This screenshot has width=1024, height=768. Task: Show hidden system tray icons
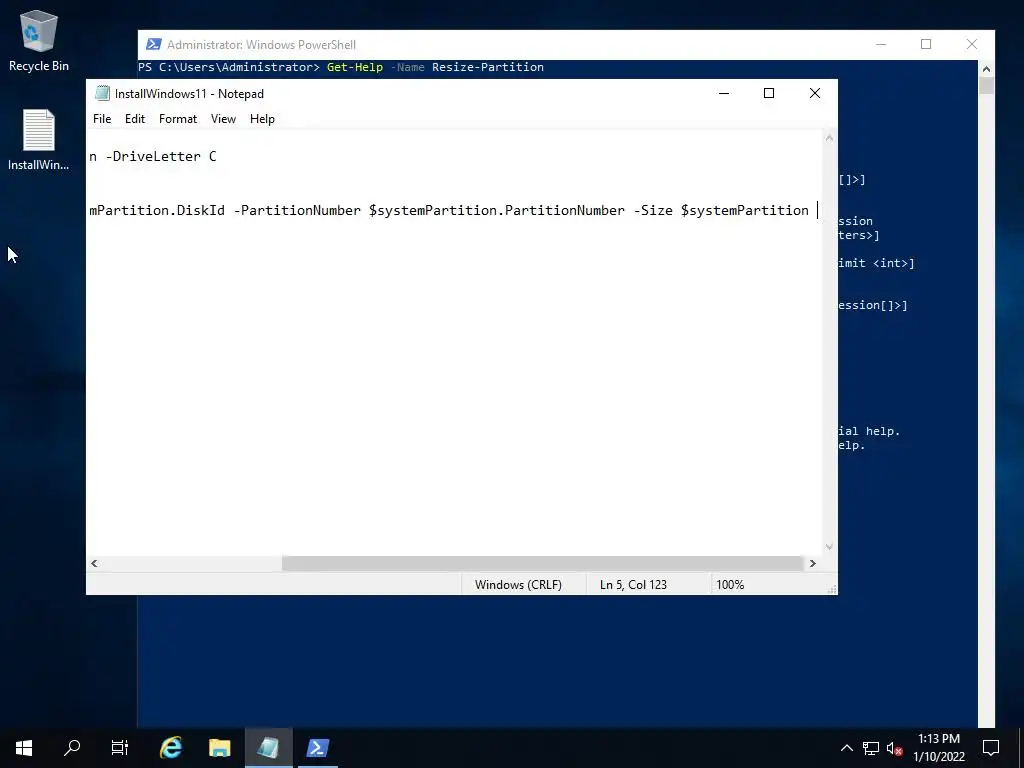(846, 748)
